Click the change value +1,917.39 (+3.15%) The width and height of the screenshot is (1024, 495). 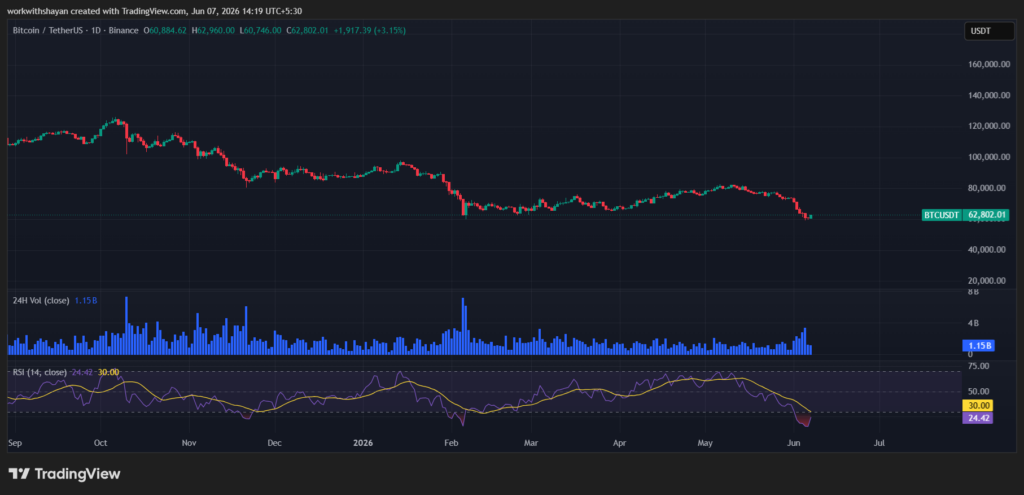click(369, 30)
